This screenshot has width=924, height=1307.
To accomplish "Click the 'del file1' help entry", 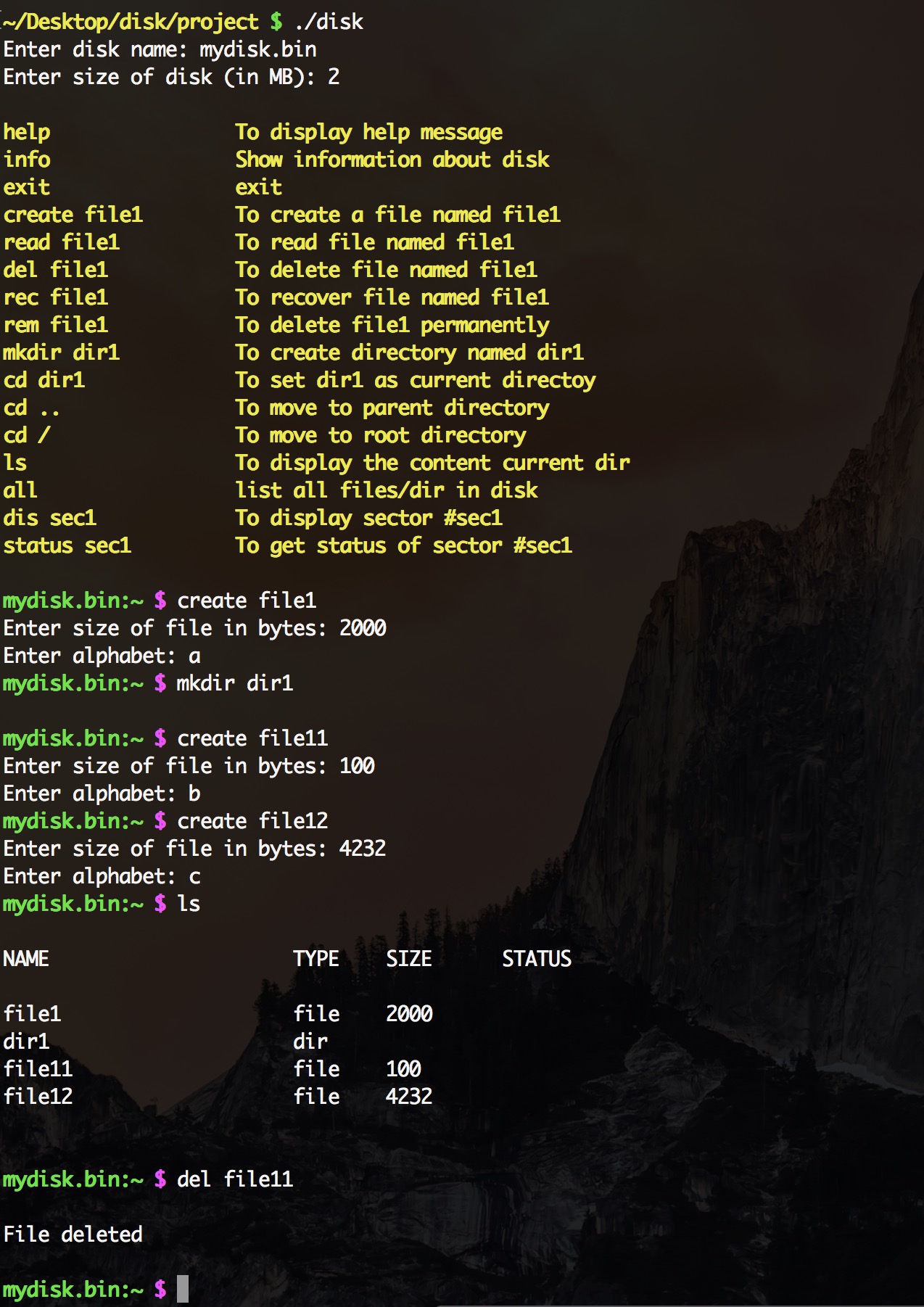I will (x=56, y=270).
